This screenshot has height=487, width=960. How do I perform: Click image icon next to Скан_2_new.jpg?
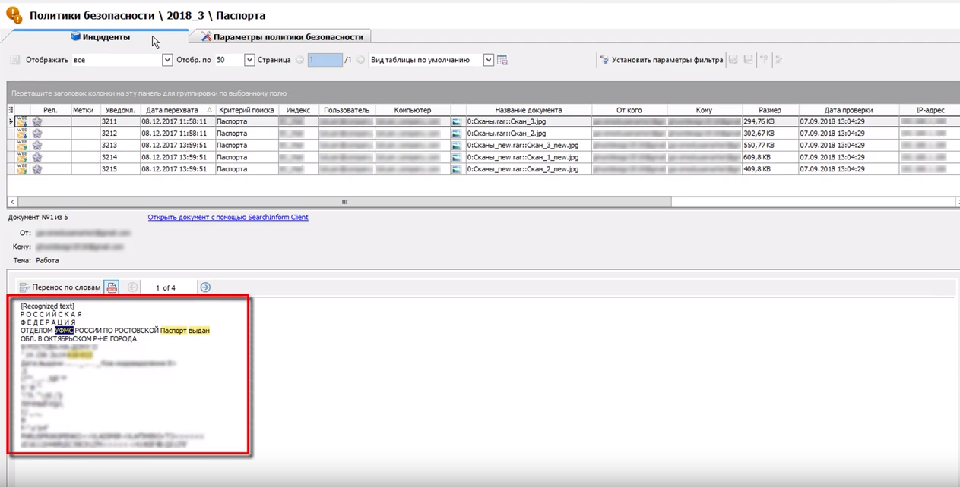point(456,168)
